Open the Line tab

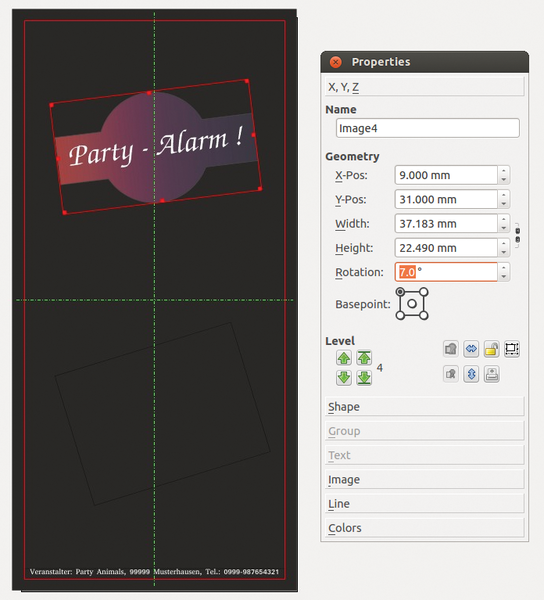[x=424, y=504]
